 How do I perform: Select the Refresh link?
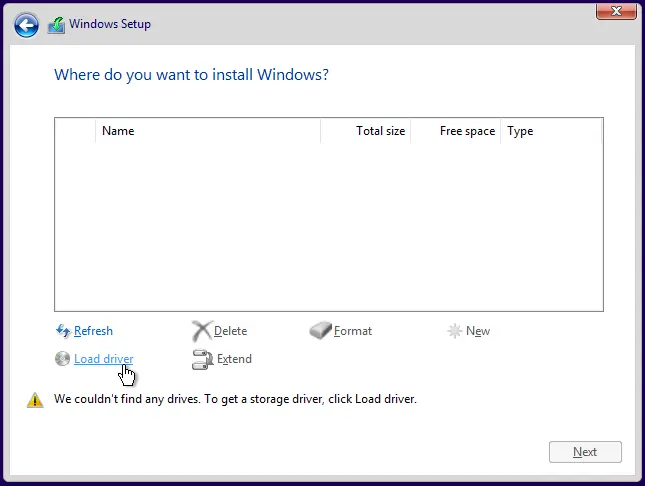pos(93,331)
